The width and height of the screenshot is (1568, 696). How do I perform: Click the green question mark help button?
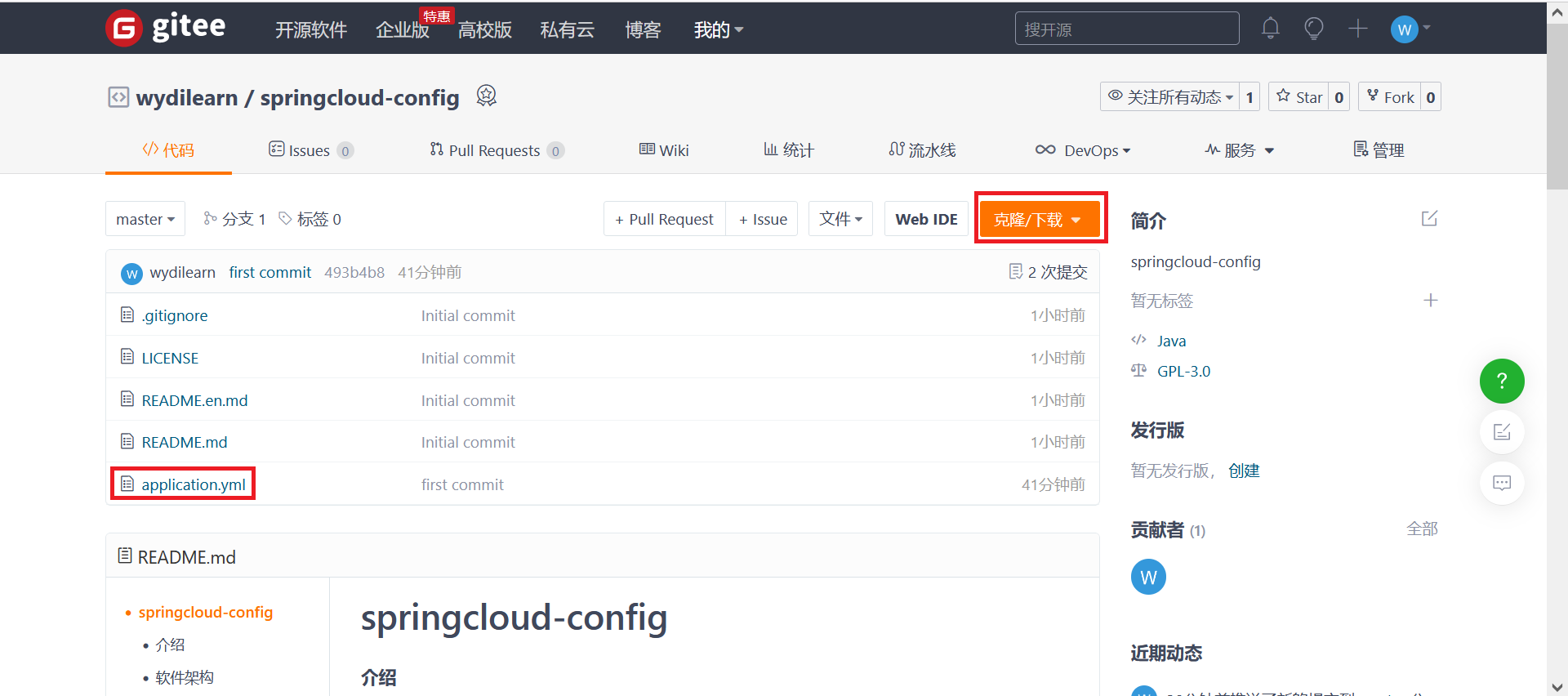coord(1502,381)
